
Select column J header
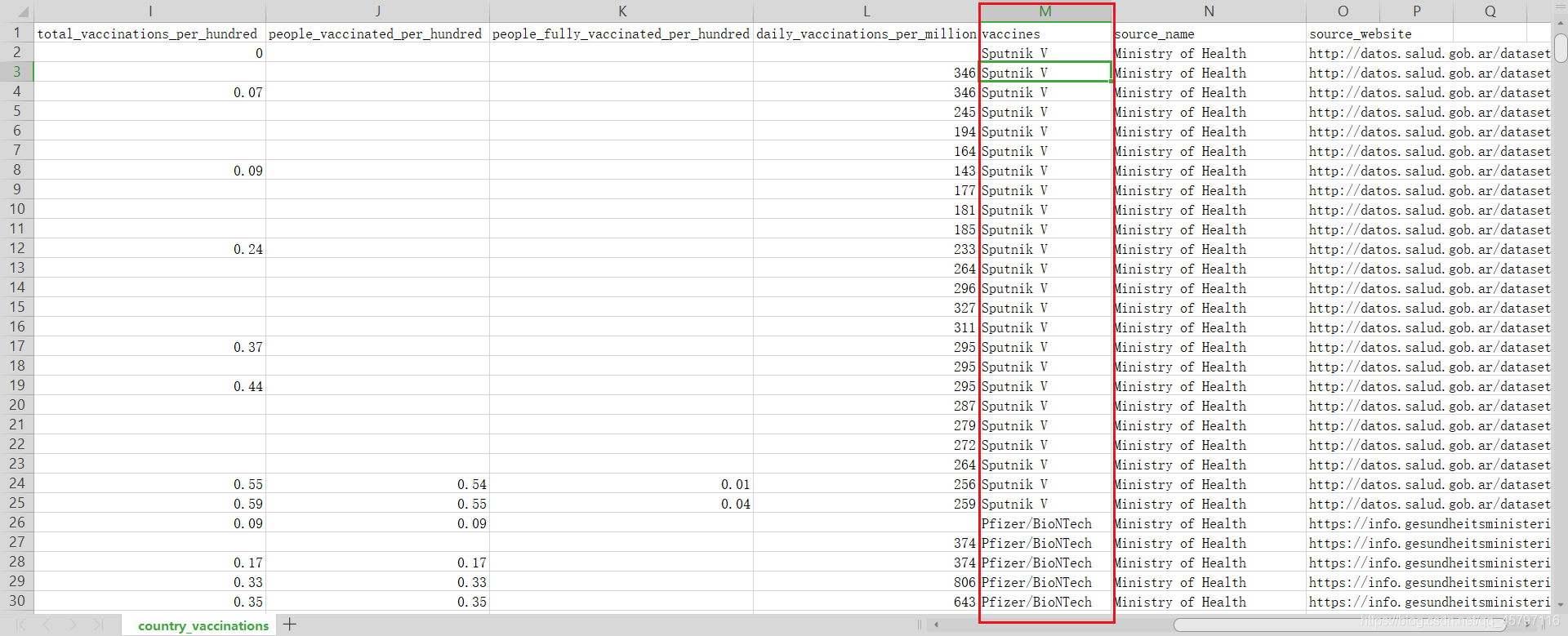pos(377,11)
